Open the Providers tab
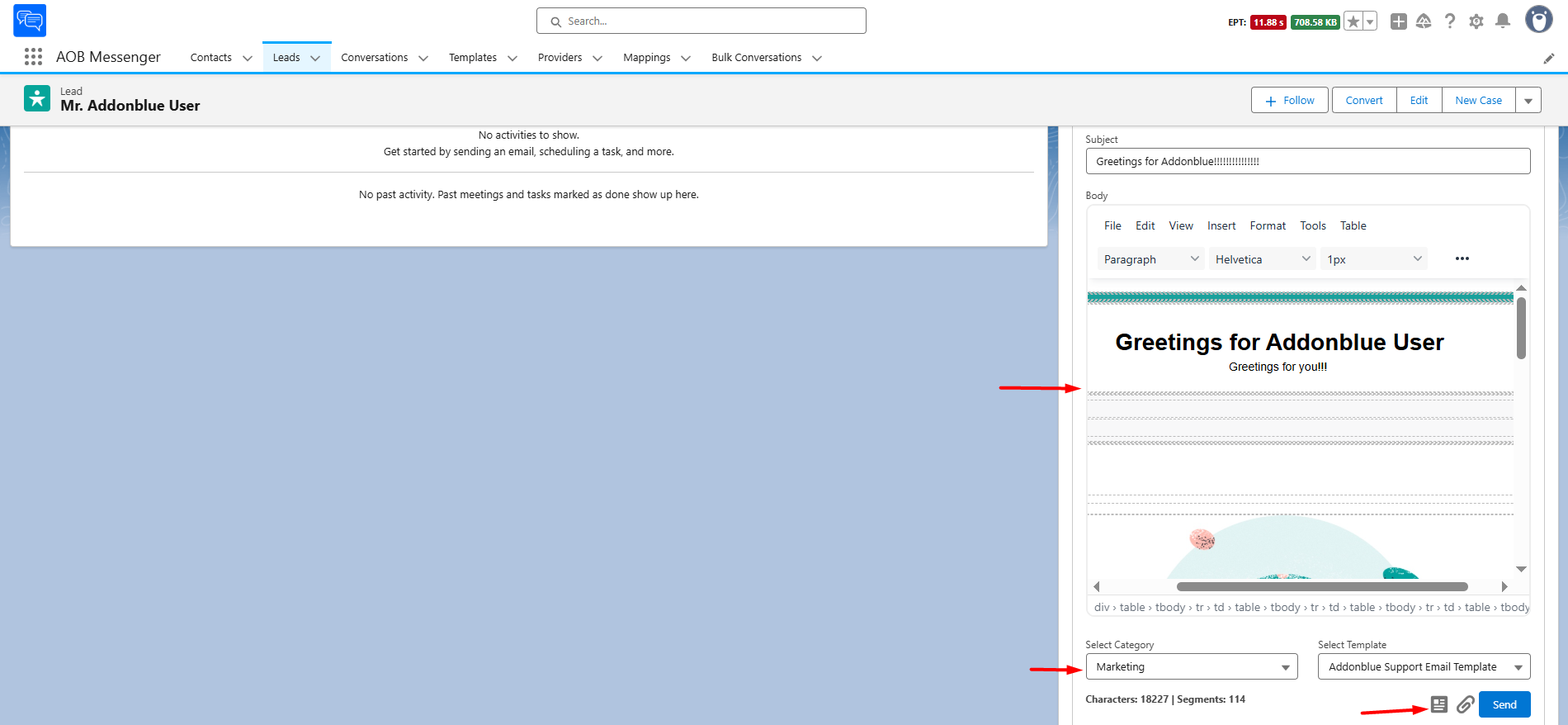Image resolution: width=1568 pixels, height=725 pixels. (x=560, y=58)
